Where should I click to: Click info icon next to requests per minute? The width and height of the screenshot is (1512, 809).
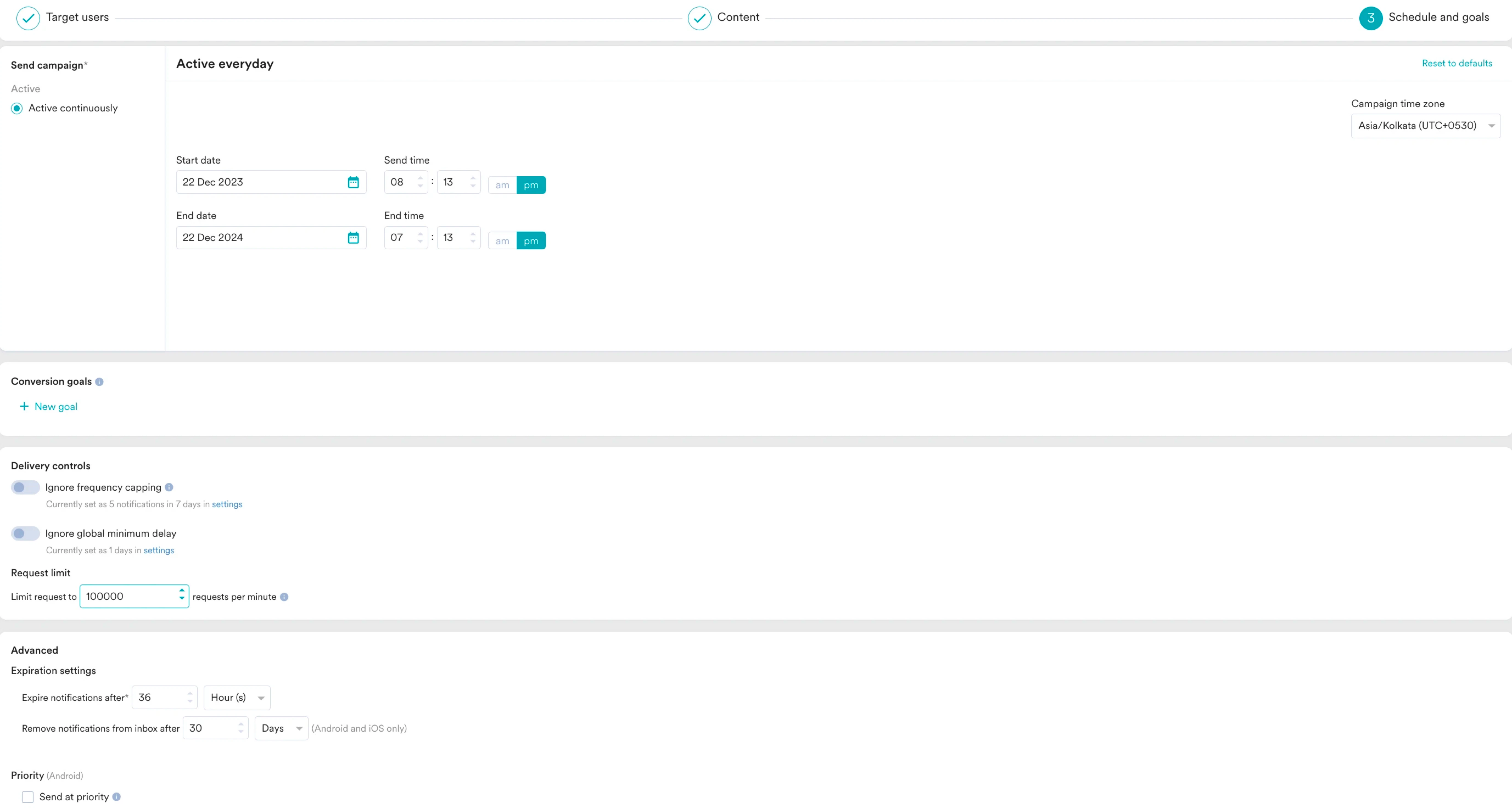pyautogui.click(x=284, y=597)
